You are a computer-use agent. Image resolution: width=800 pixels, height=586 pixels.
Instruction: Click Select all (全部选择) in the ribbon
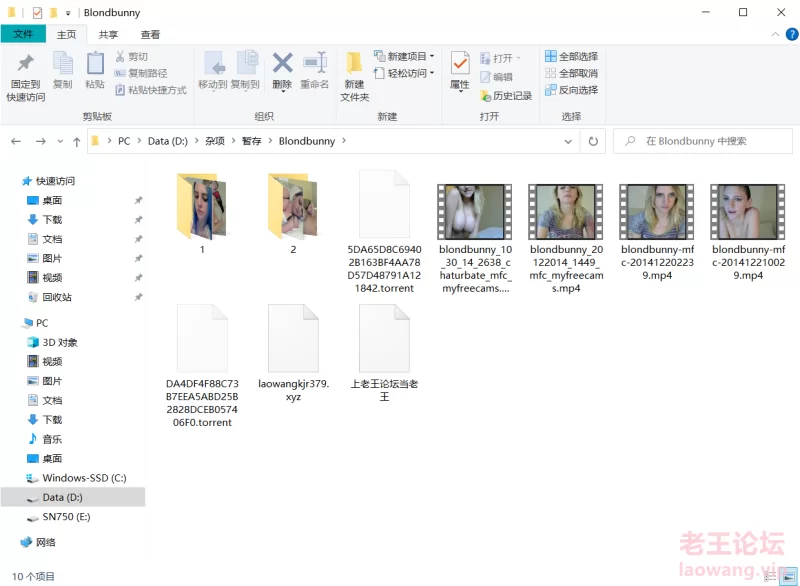(x=571, y=57)
